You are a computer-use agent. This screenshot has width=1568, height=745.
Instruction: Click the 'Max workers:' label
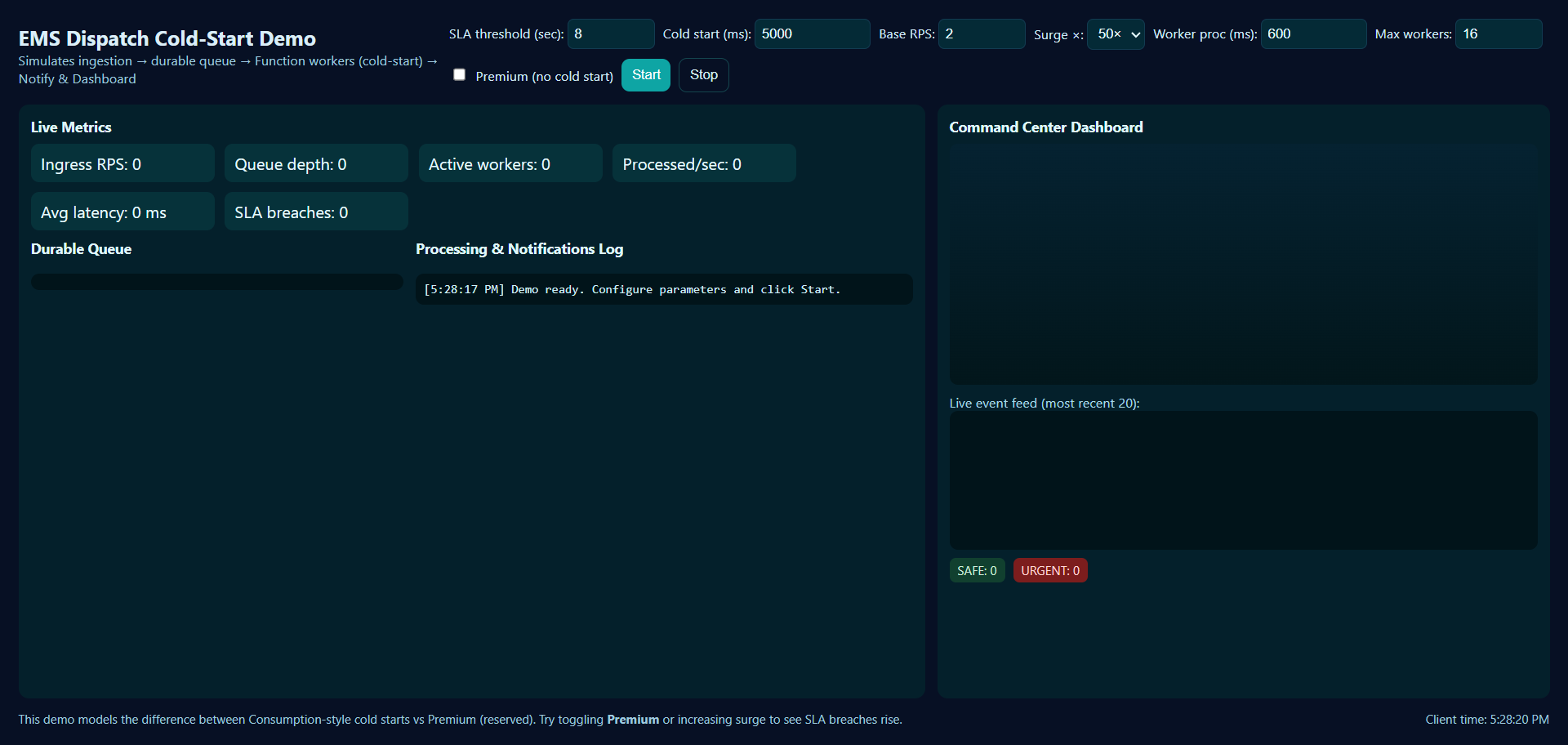(x=1414, y=34)
